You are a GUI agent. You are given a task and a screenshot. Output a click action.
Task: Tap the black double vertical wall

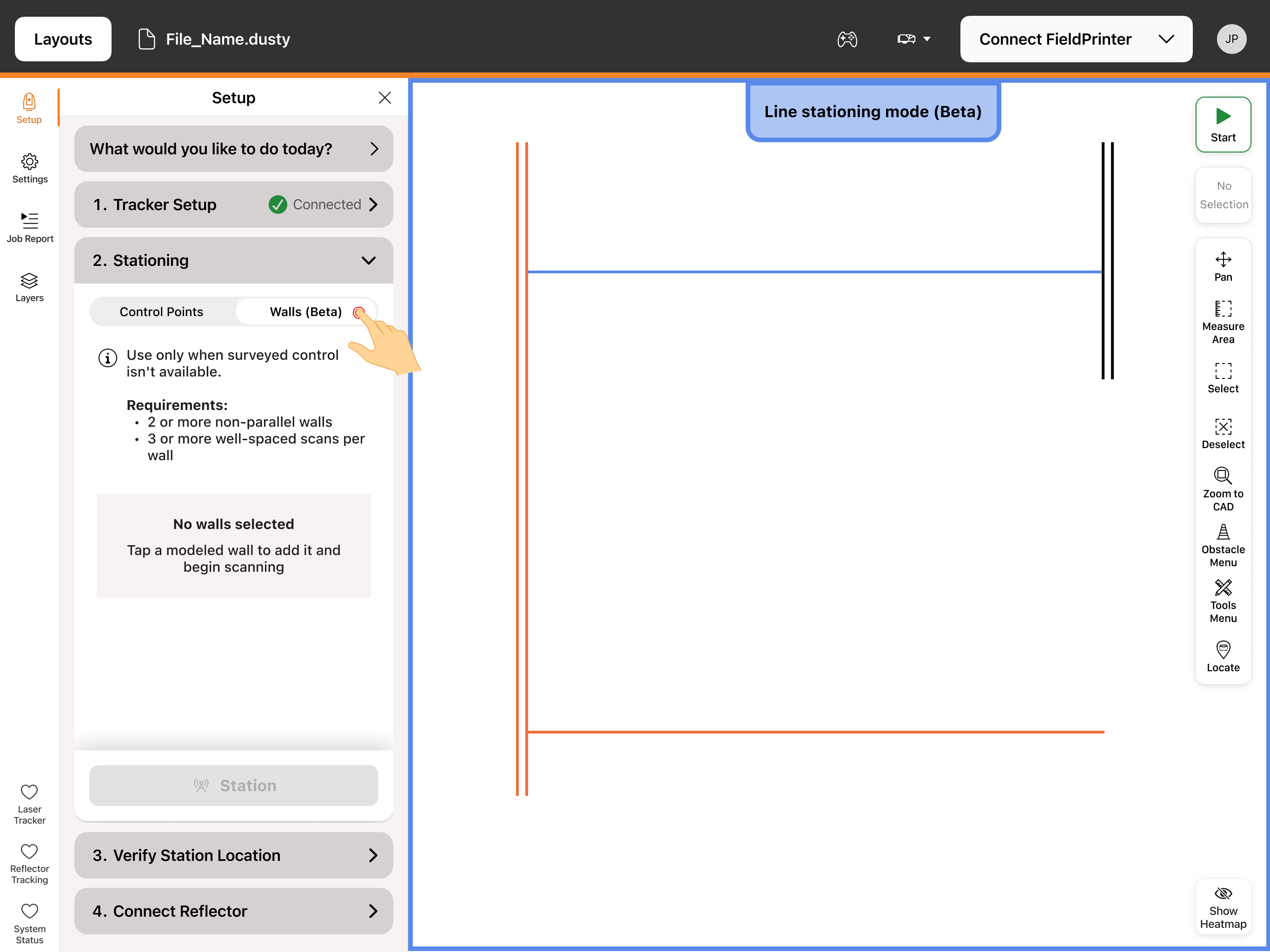1107,261
